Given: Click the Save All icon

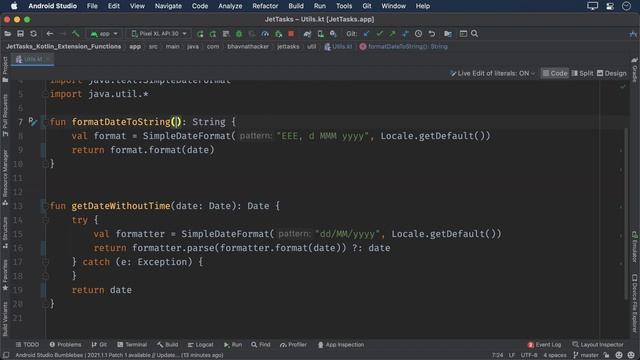Looking at the screenshot, I should click(x=20, y=34).
